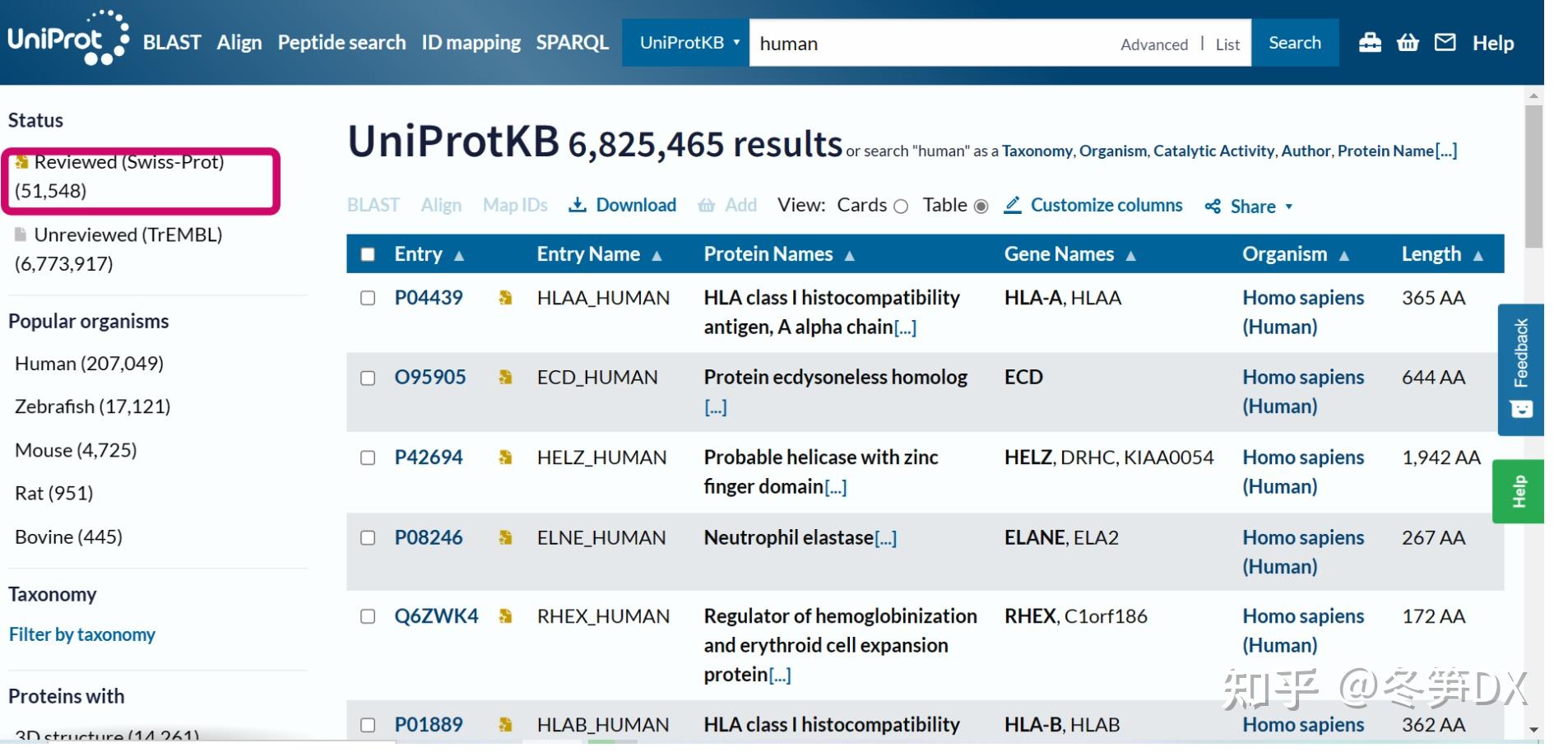Viewport: 1568px width, 752px height.
Task: Sort by Length column arrow
Action: [1478, 256]
